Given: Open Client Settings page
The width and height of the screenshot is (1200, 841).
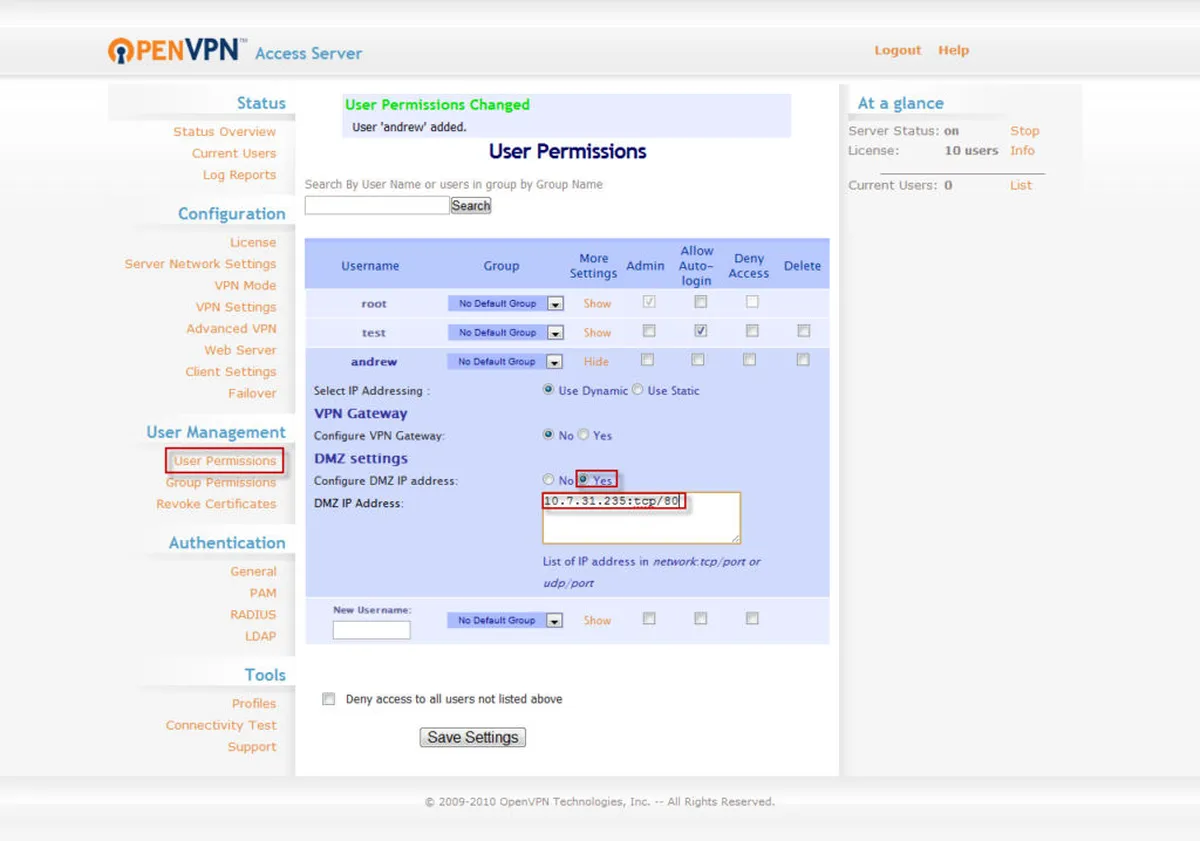Looking at the screenshot, I should (230, 371).
